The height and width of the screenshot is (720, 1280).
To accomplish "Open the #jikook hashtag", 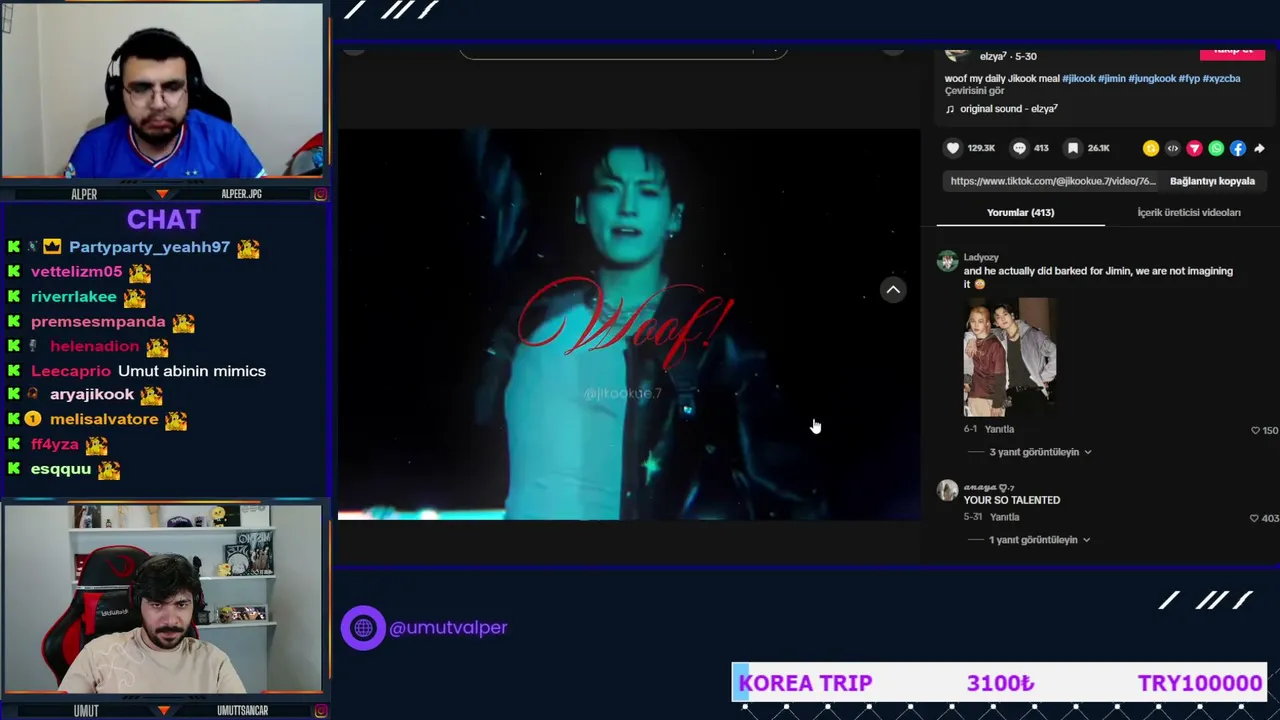I will click(x=1078, y=78).
